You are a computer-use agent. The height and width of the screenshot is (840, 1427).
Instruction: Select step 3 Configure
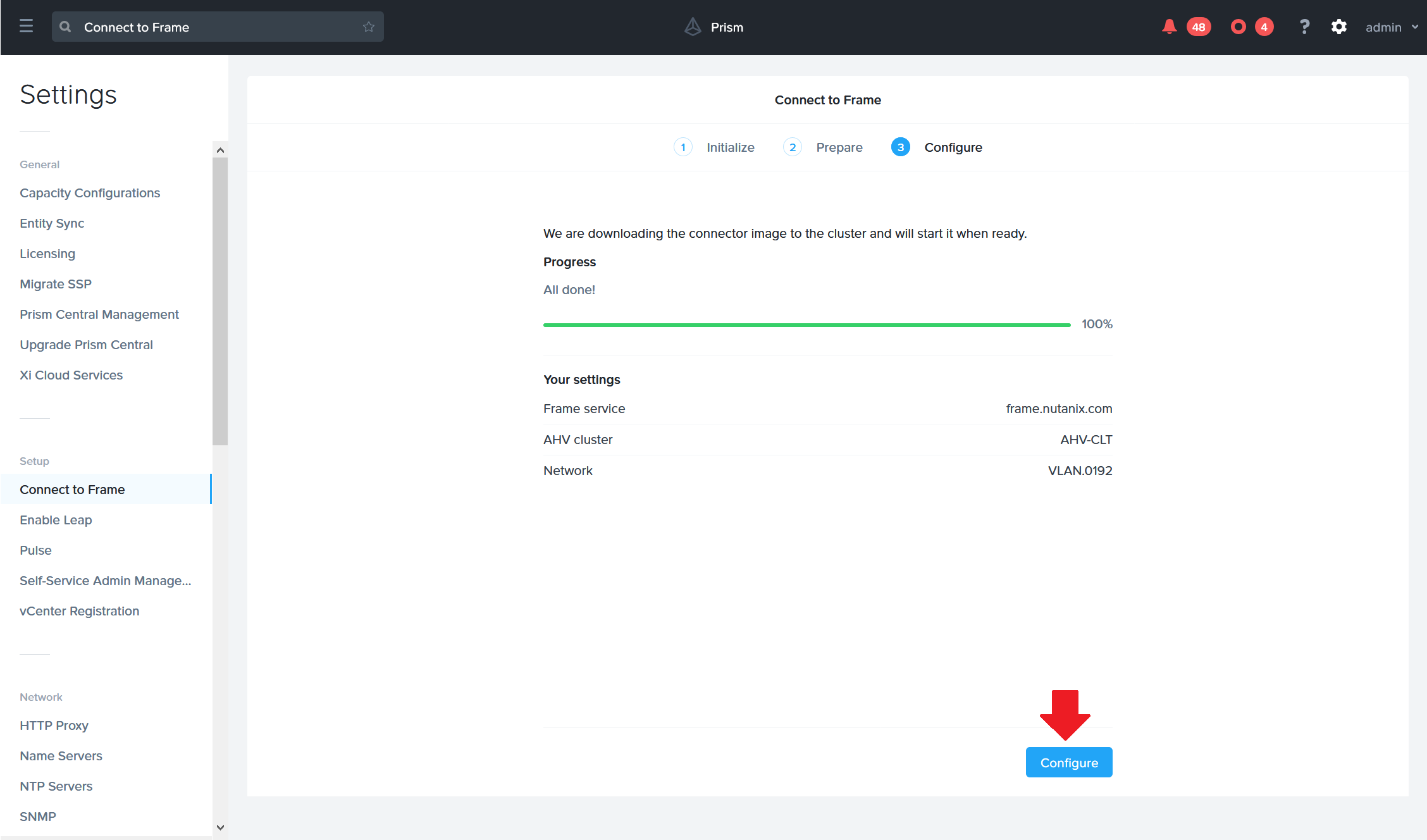pos(937,147)
